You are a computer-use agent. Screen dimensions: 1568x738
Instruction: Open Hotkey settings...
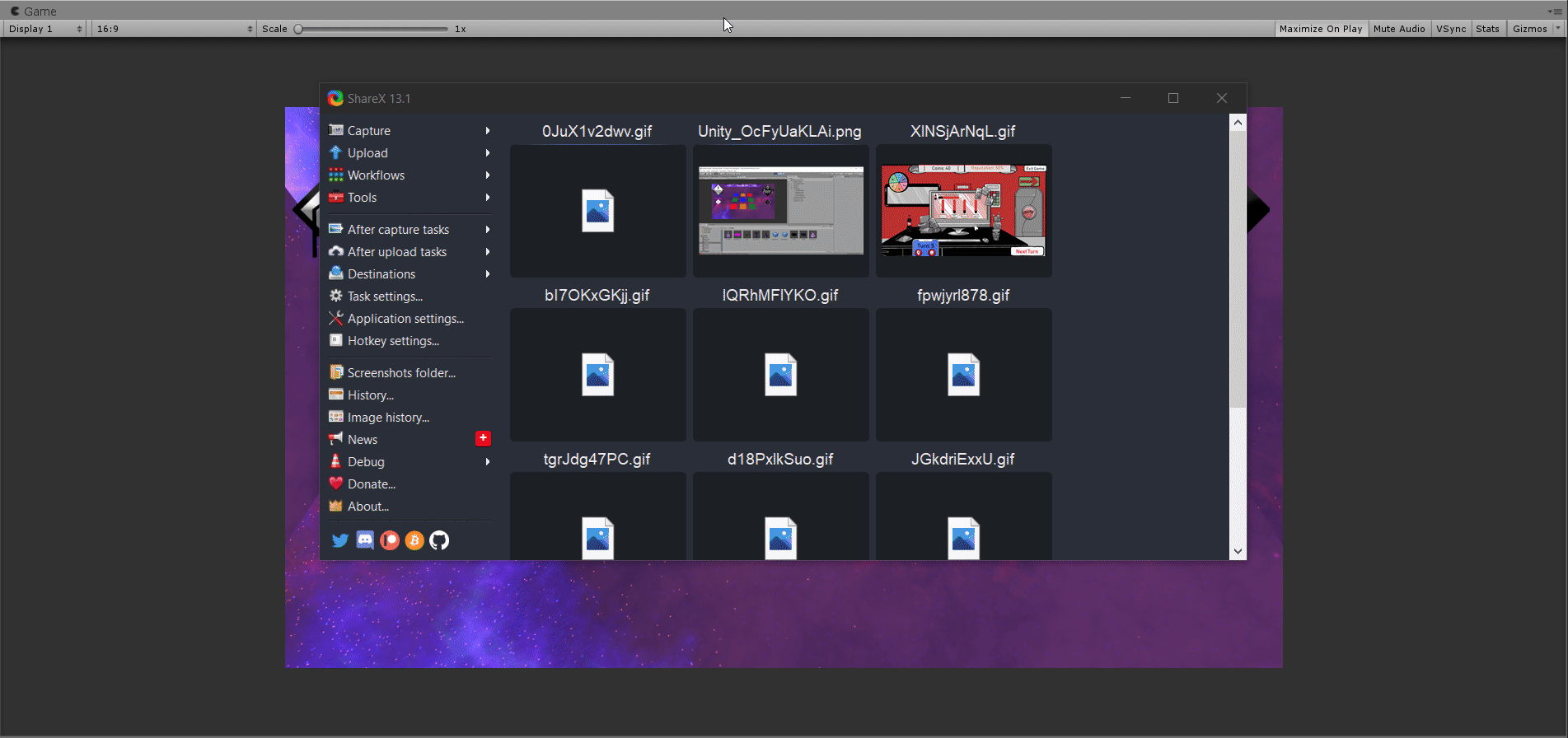pyautogui.click(x=410, y=340)
